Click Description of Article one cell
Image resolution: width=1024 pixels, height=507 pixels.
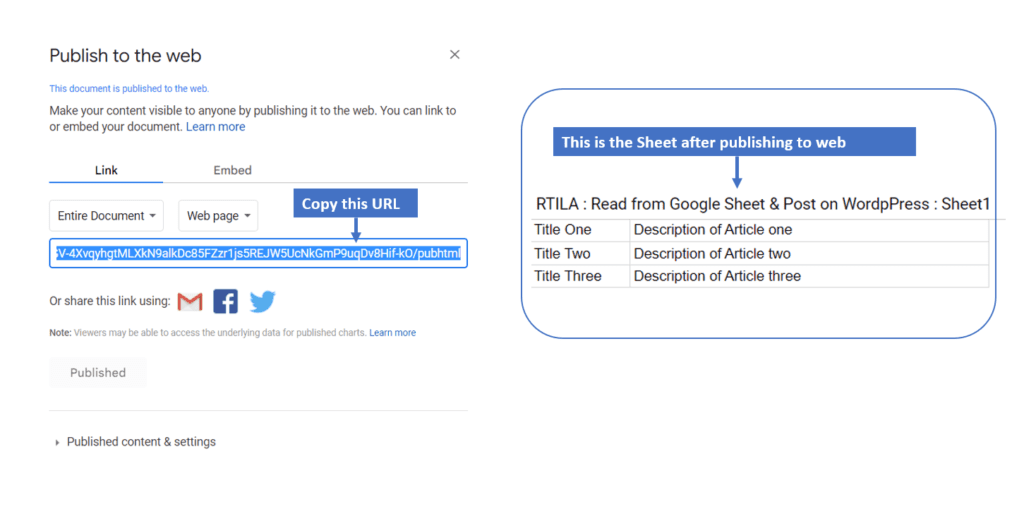pos(809,230)
